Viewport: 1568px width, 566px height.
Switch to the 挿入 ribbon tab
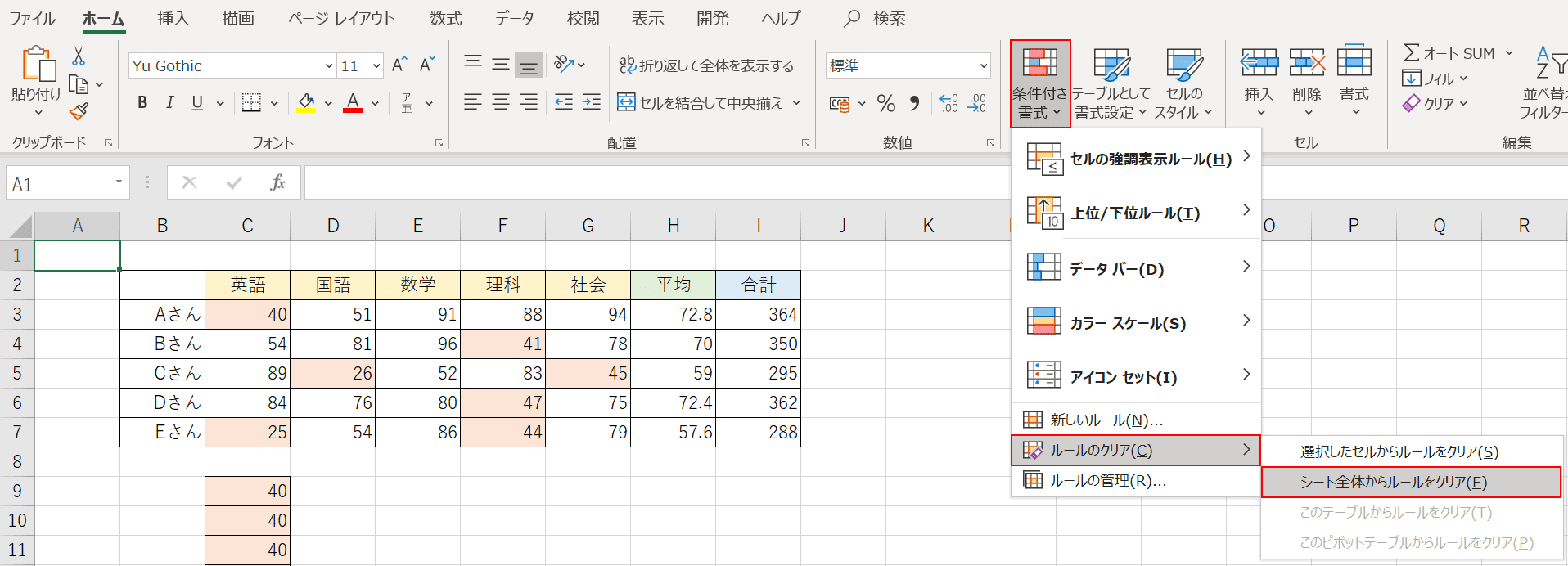[x=173, y=18]
